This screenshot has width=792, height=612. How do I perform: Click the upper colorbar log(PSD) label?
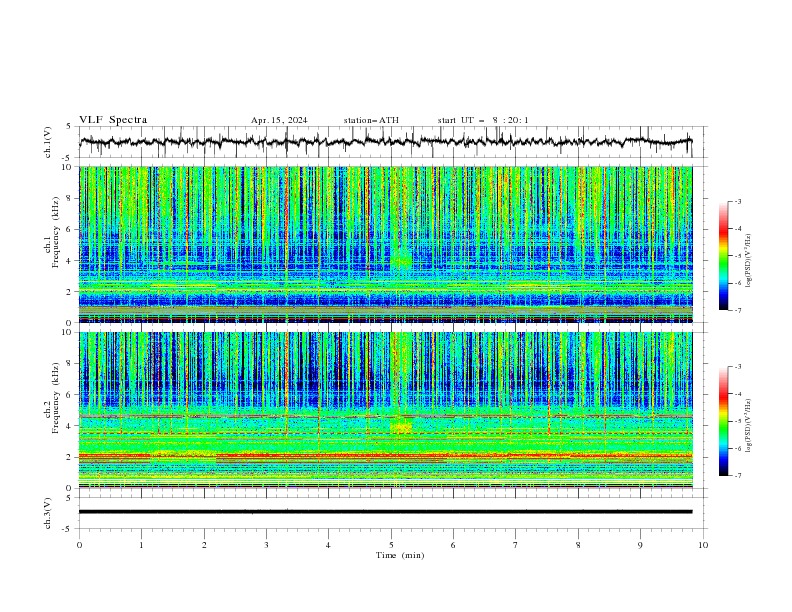pos(749,261)
